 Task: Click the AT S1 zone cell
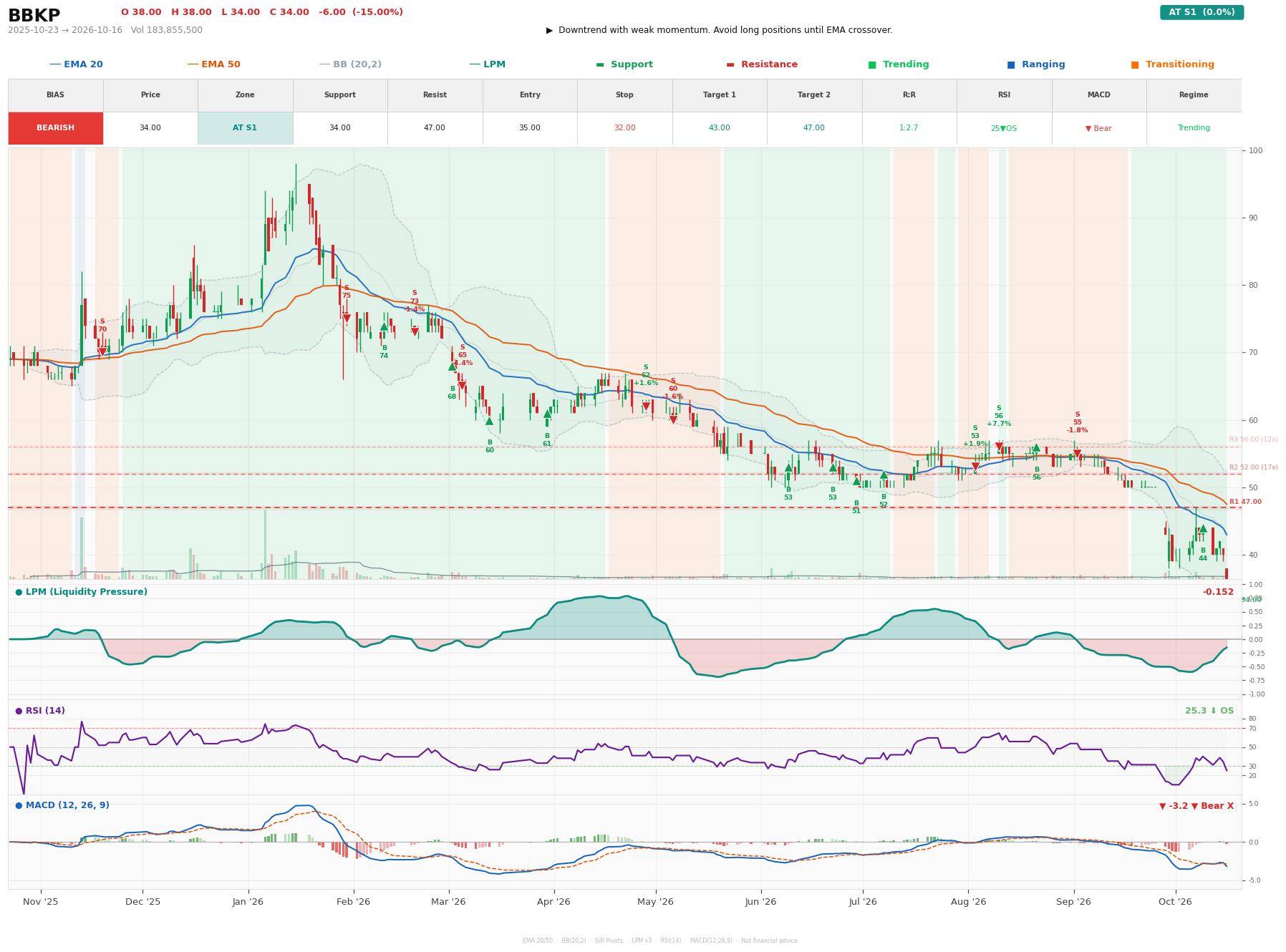point(245,128)
